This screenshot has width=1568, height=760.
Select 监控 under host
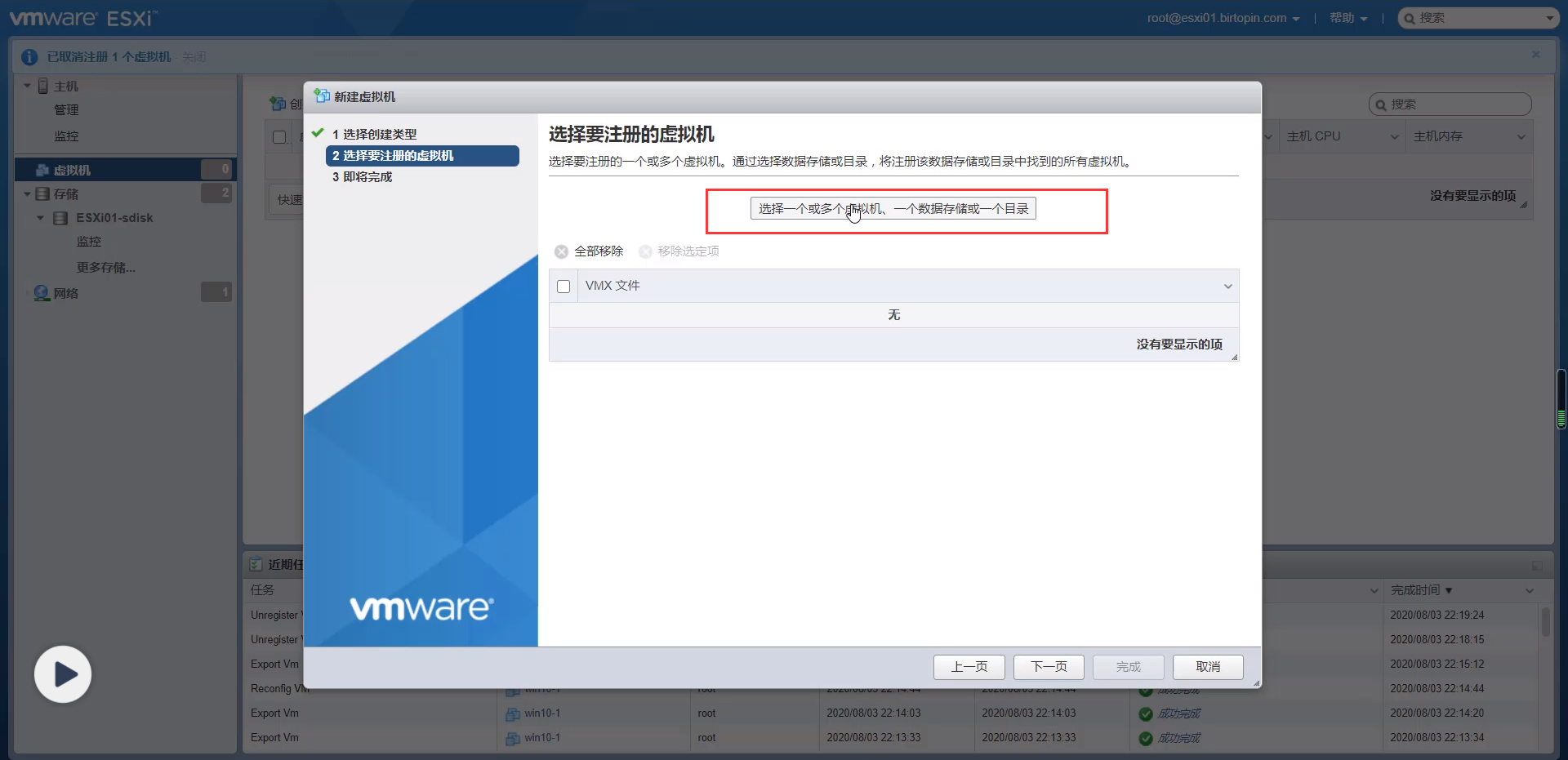(x=66, y=136)
